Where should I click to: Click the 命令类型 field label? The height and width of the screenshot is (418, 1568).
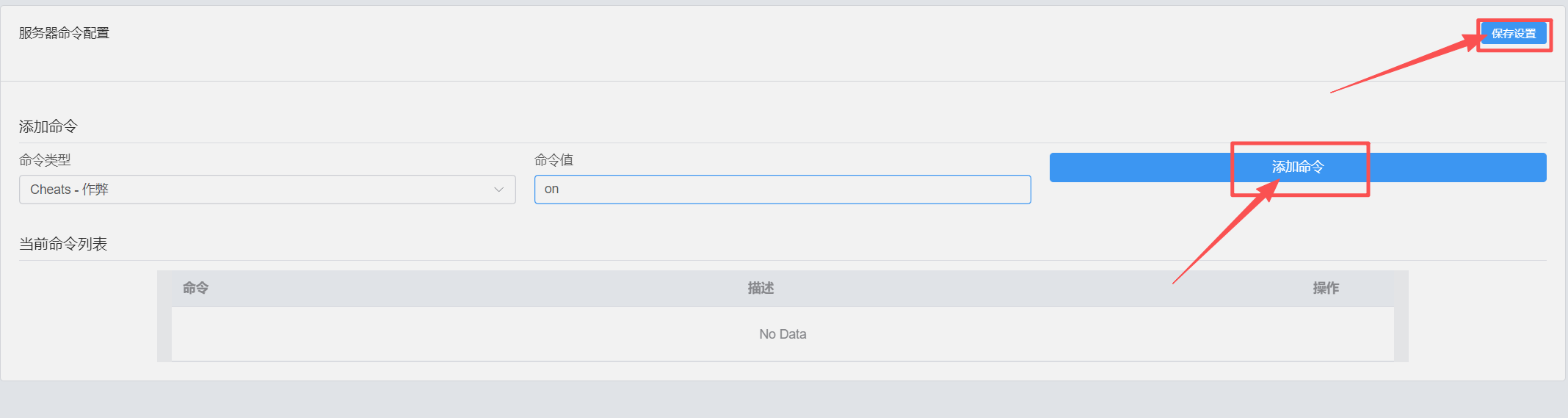coord(45,160)
